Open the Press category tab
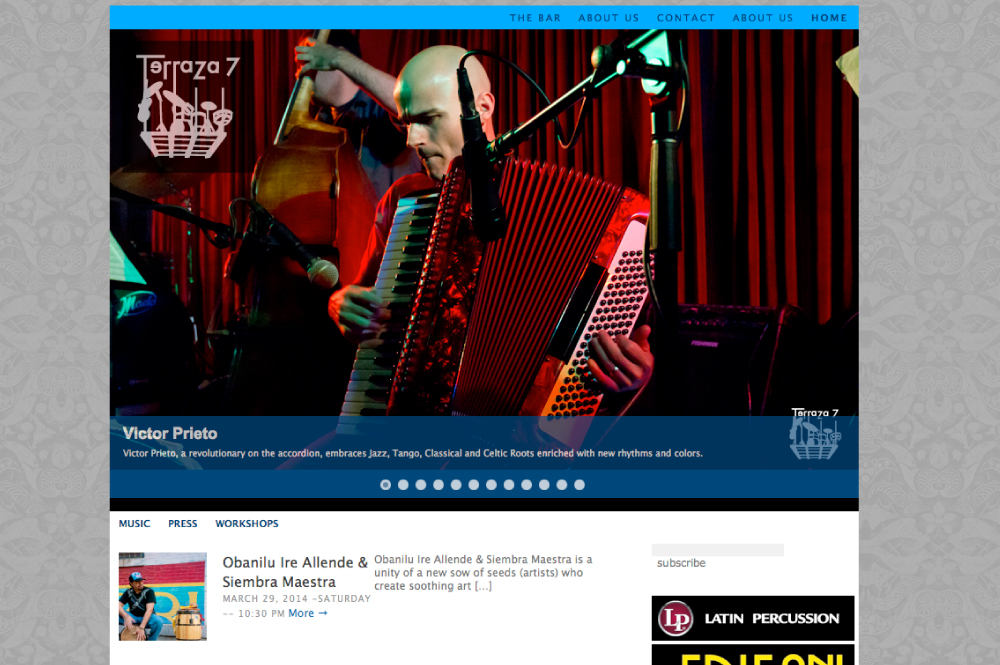This screenshot has height=665, width=1000. 182,524
